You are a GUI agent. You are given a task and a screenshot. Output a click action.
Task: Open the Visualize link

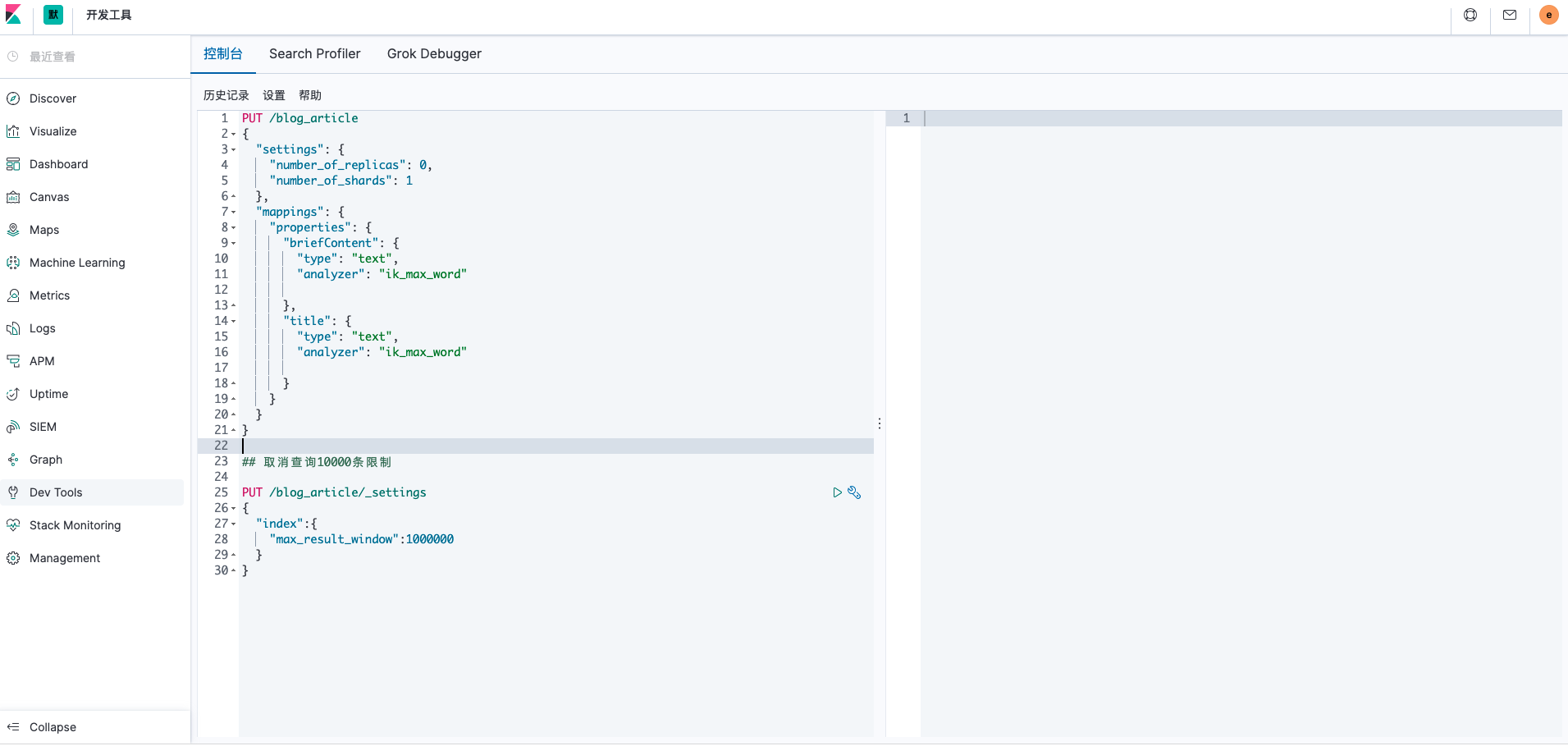[53, 131]
